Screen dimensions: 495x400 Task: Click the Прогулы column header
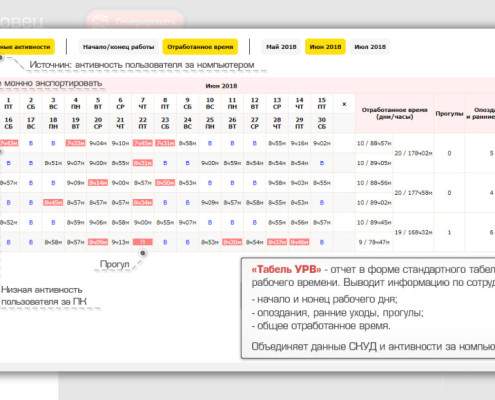[x=449, y=114]
